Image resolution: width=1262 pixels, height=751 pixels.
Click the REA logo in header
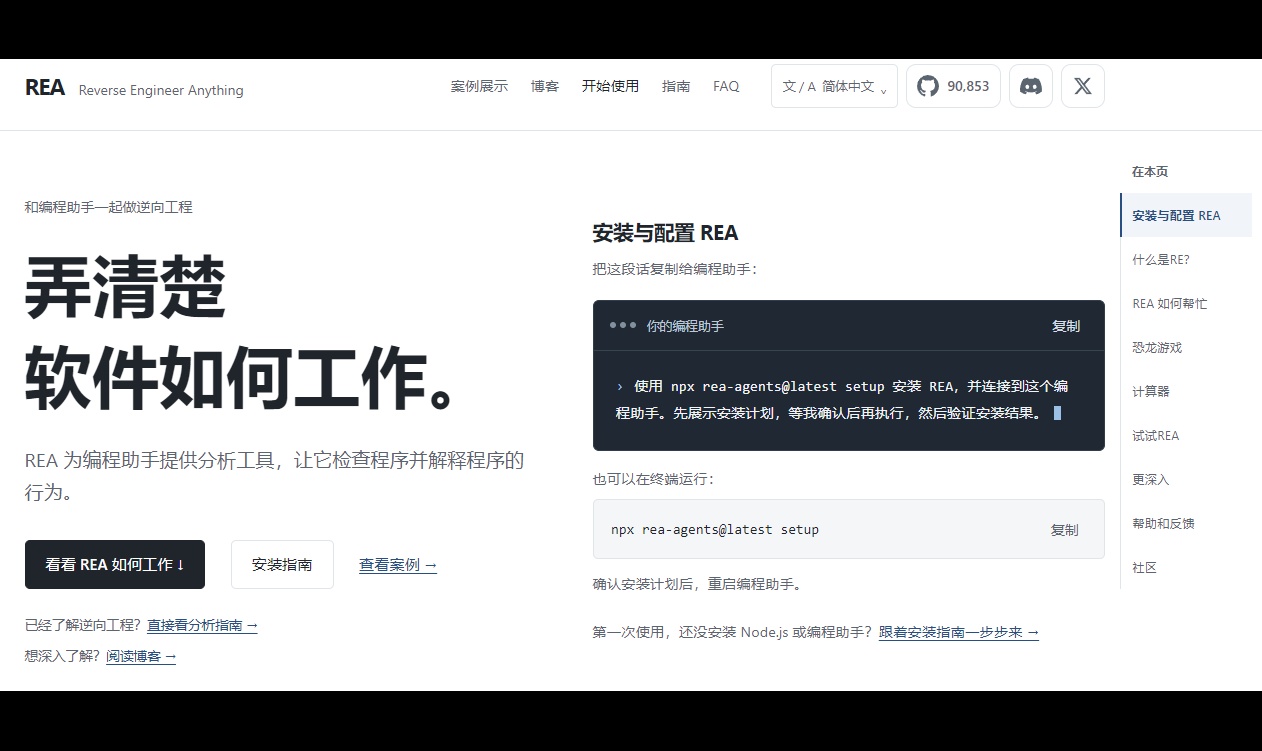coord(45,88)
